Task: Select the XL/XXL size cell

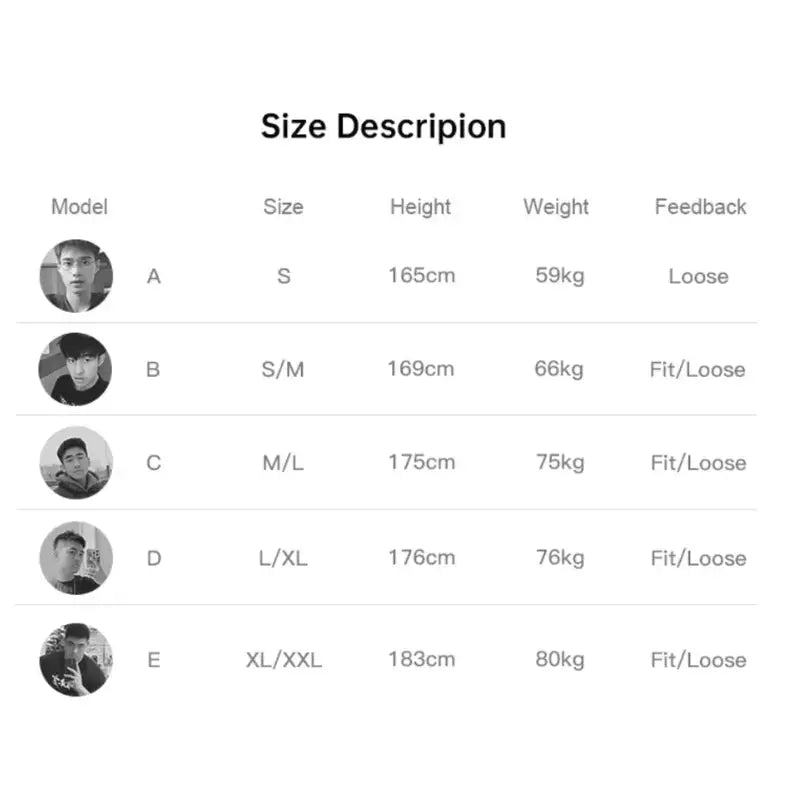Action: (x=284, y=660)
